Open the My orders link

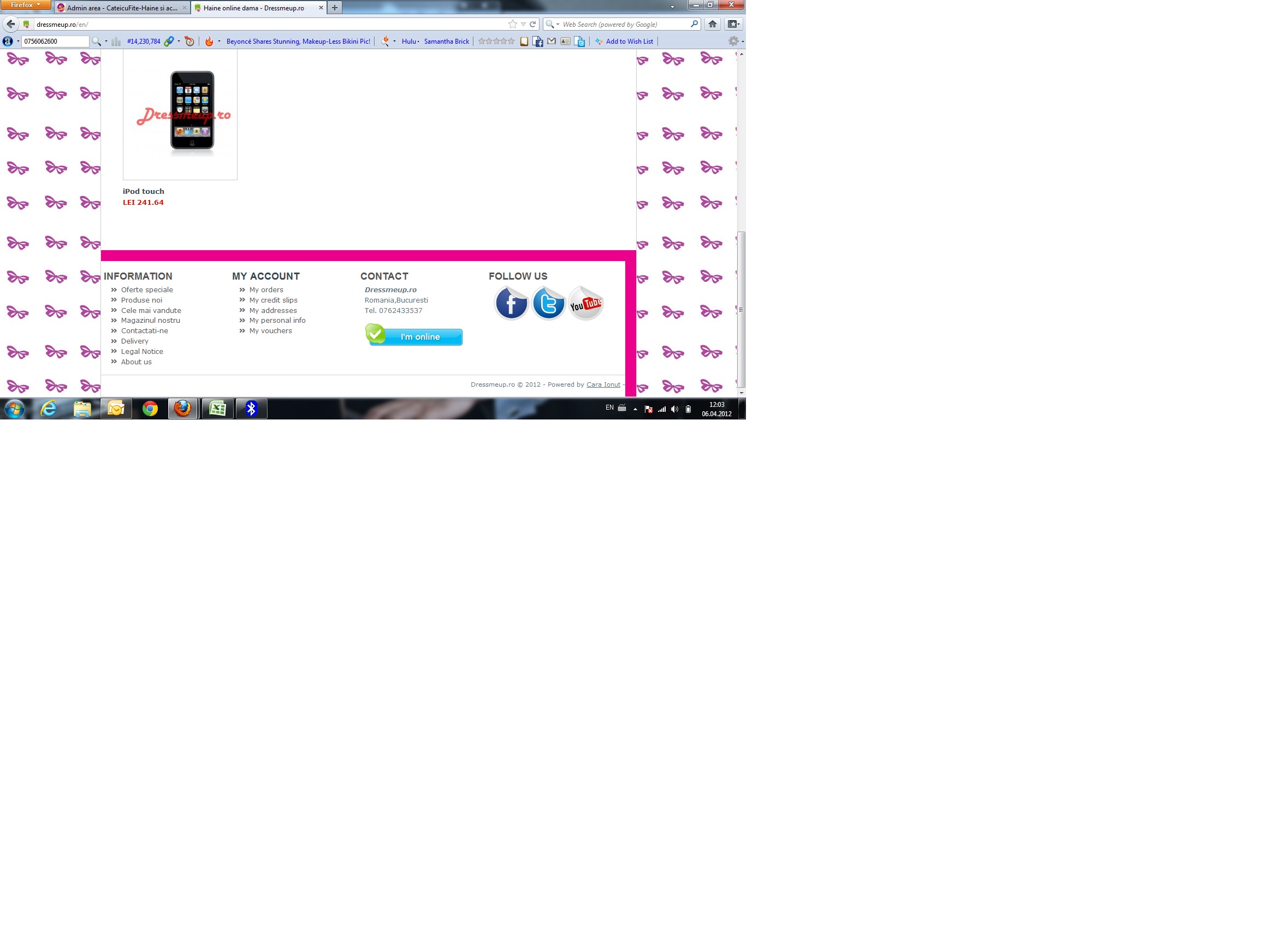click(x=266, y=289)
